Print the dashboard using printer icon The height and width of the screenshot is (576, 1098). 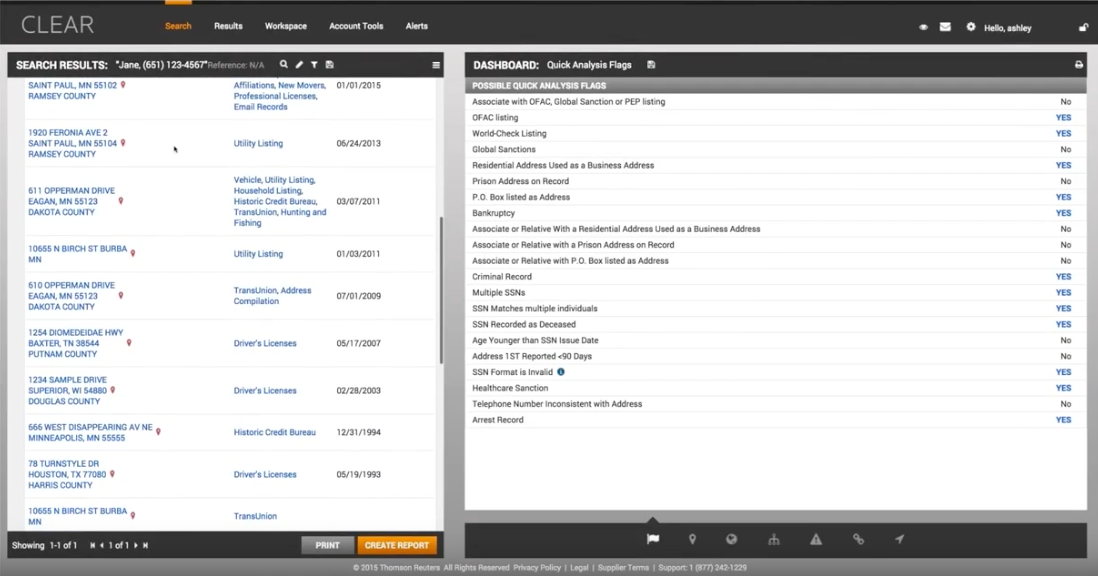tap(1079, 65)
